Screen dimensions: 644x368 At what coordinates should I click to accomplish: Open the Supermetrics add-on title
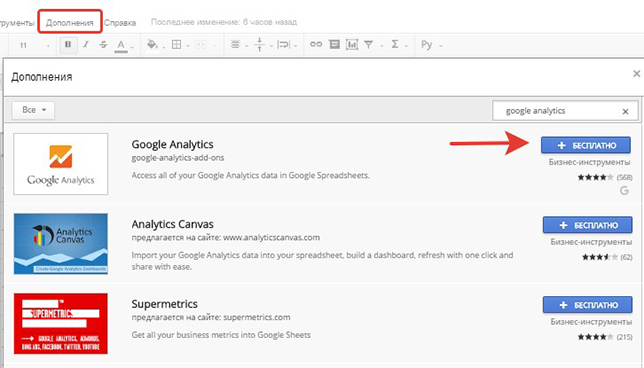point(164,304)
